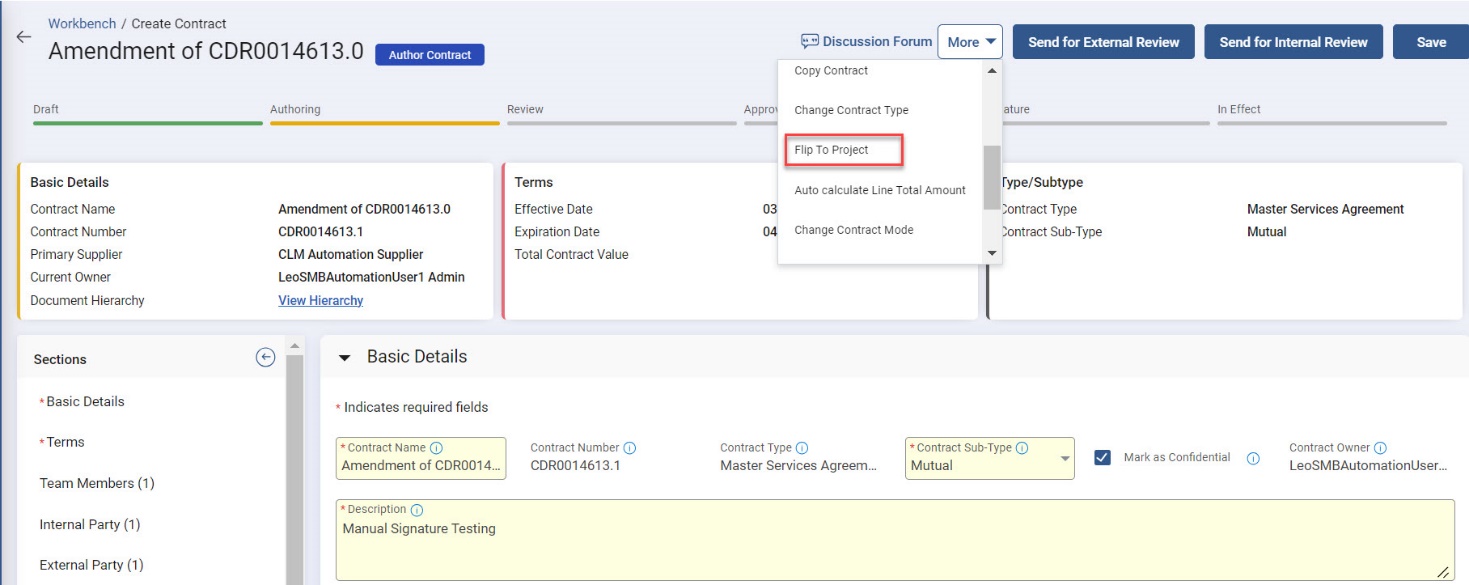Open the View Hierarchy link
The image size is (1469, 585).
coord(320,301)
